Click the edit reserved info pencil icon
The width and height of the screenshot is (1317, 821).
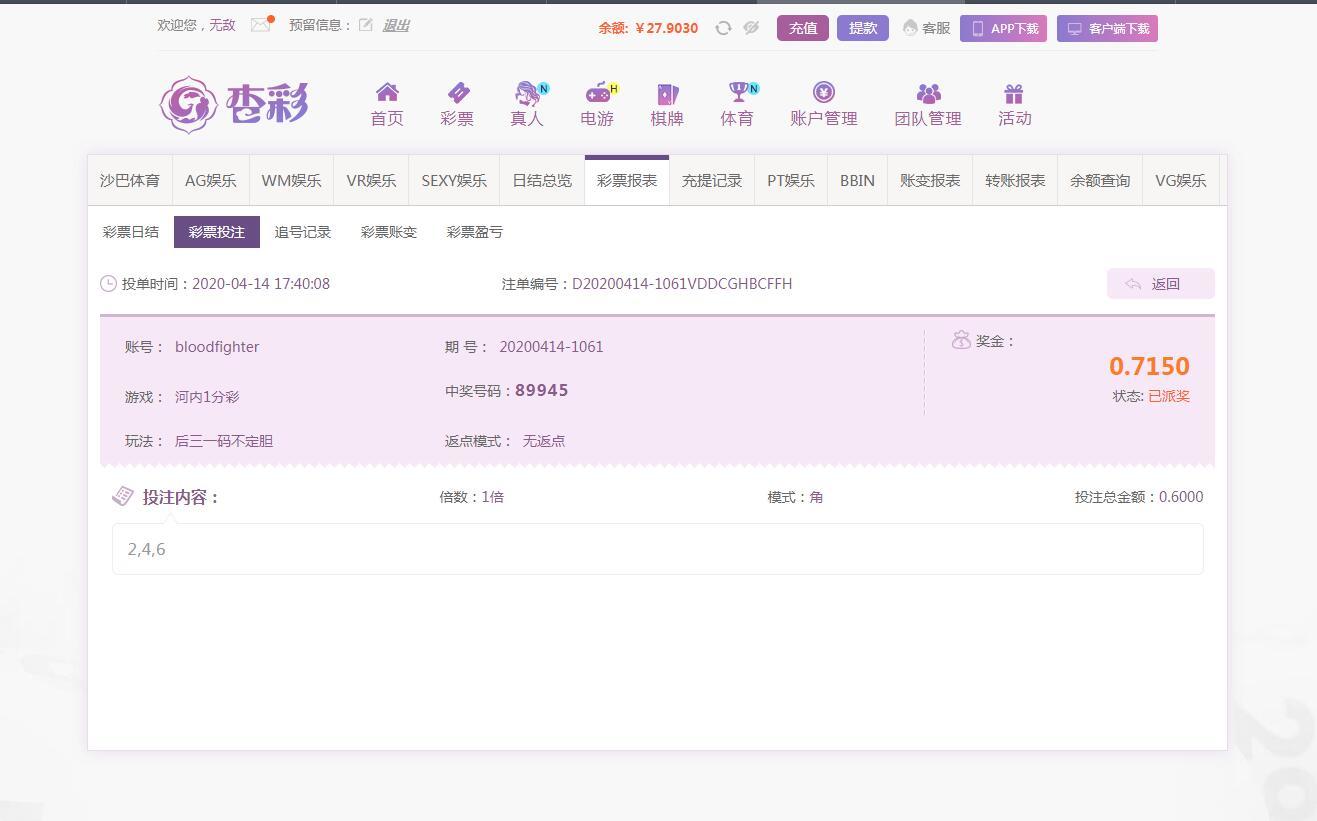(x=366, y=25)
